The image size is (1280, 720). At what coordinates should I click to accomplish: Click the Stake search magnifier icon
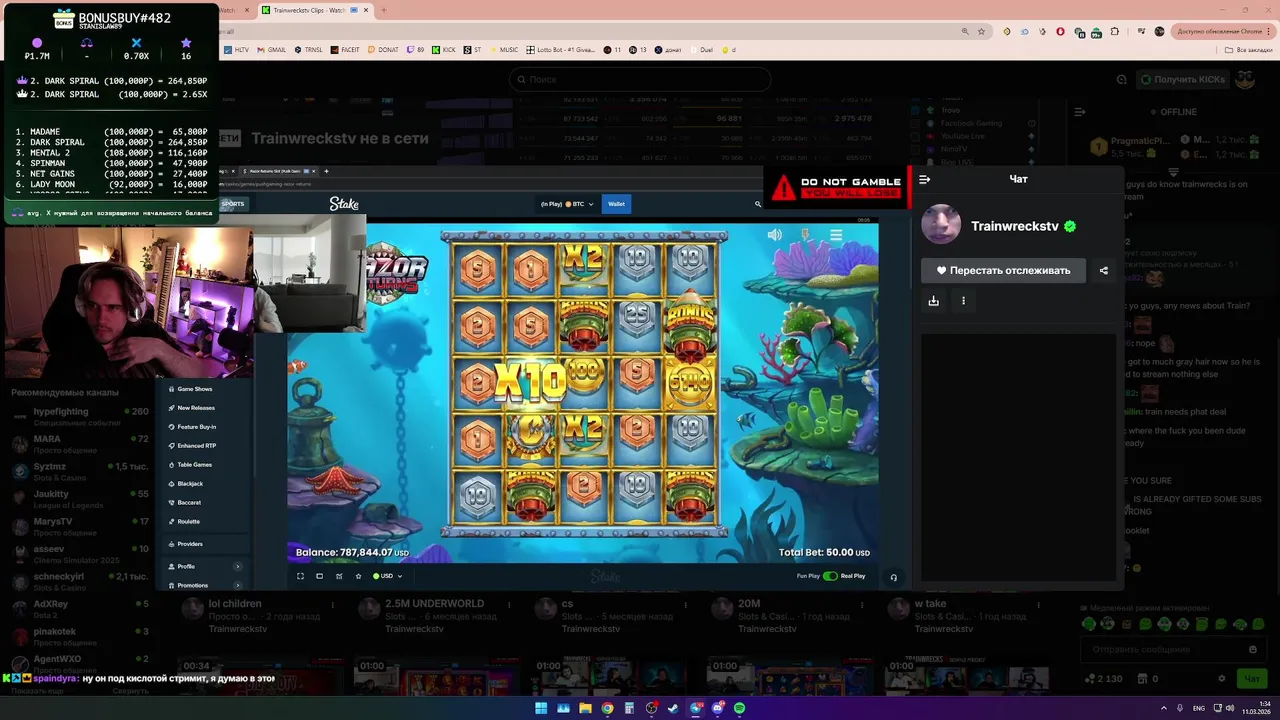(x=758, y=204)
